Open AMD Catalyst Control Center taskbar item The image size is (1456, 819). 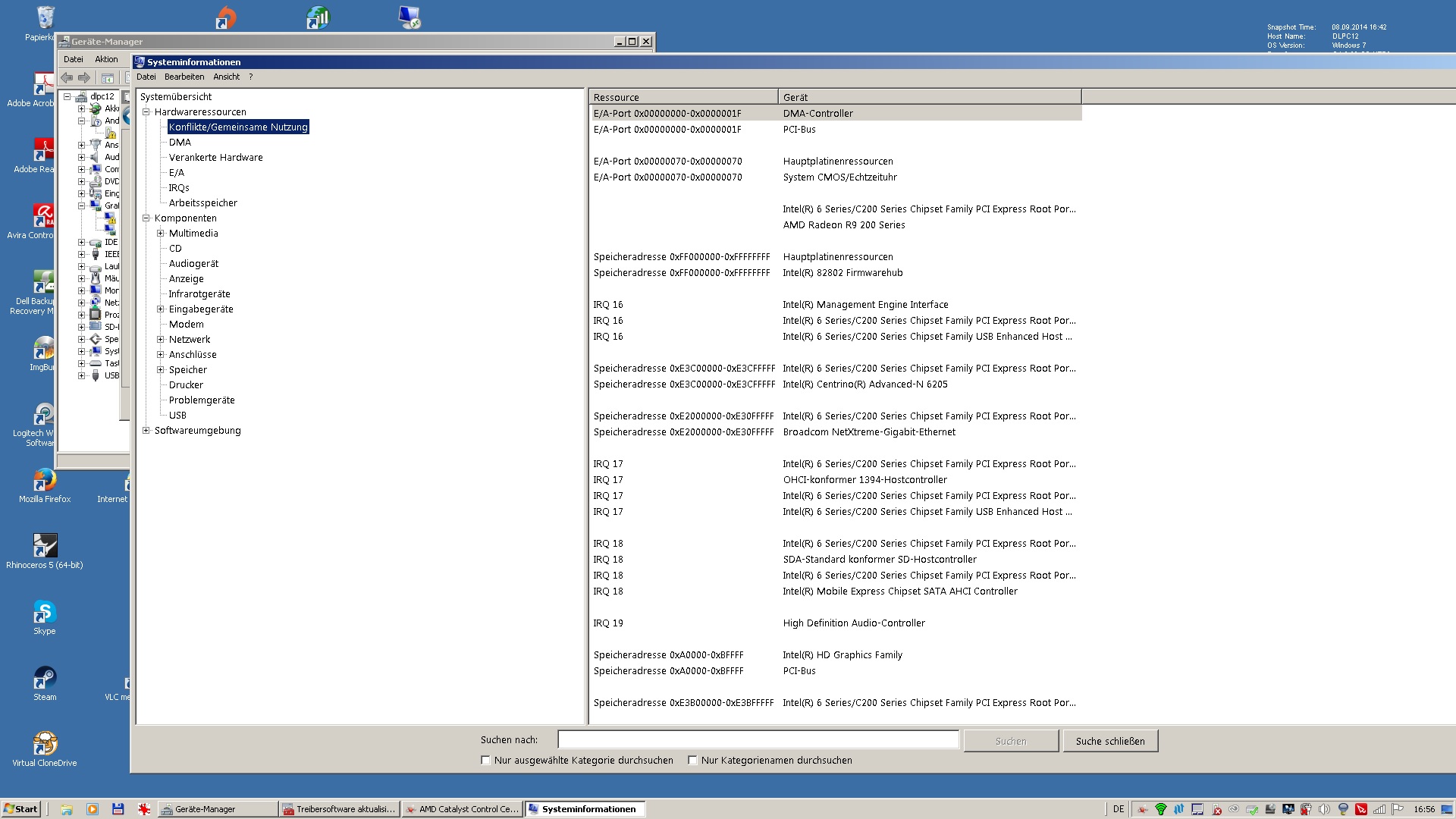click(x=462, y=809)
